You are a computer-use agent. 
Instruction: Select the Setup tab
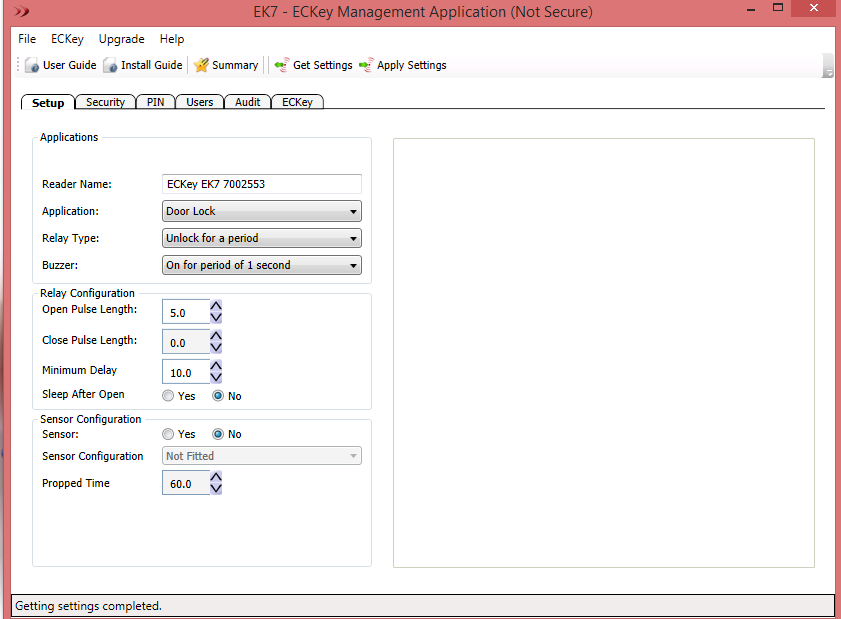click(x=48, y=102)
